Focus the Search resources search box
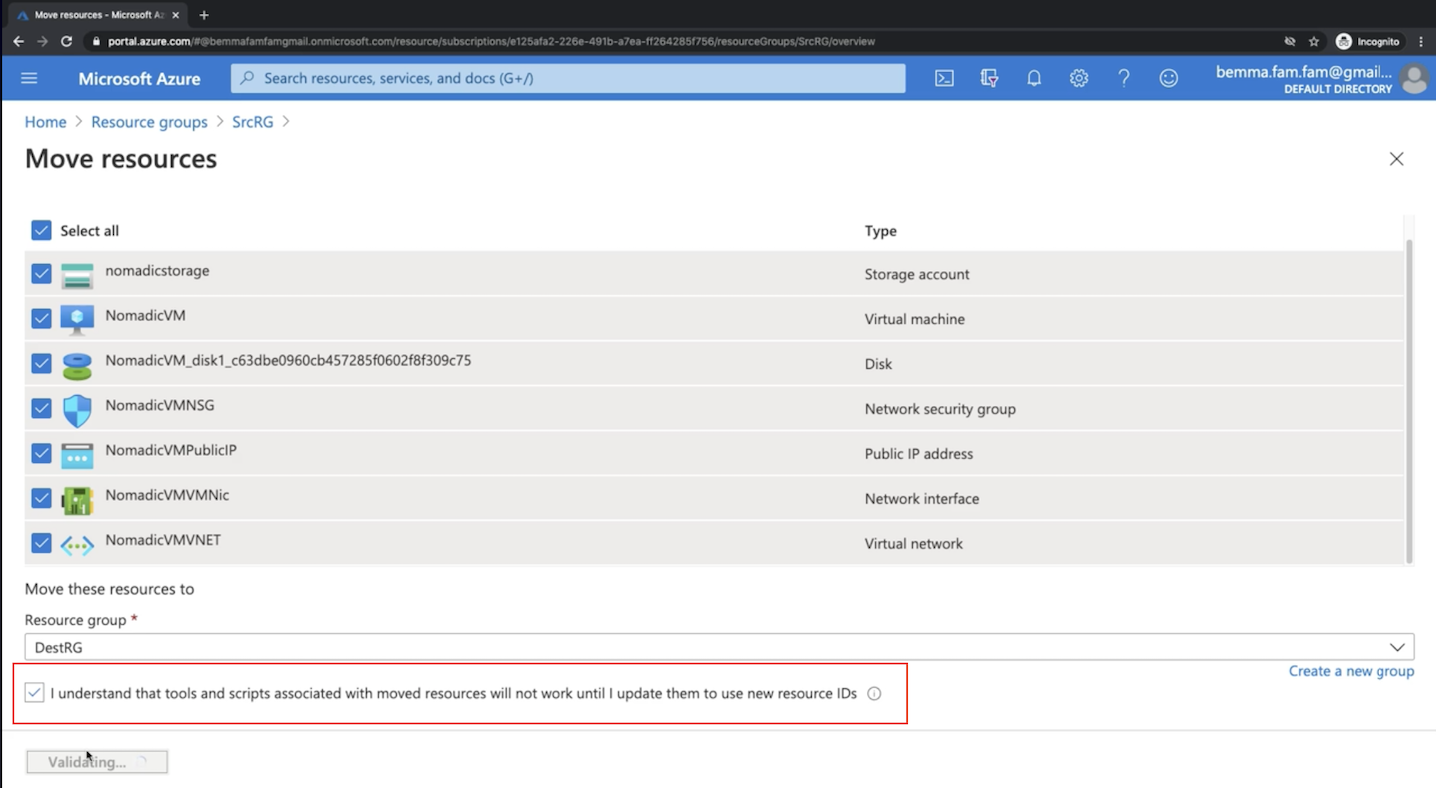 pos(568,78)
